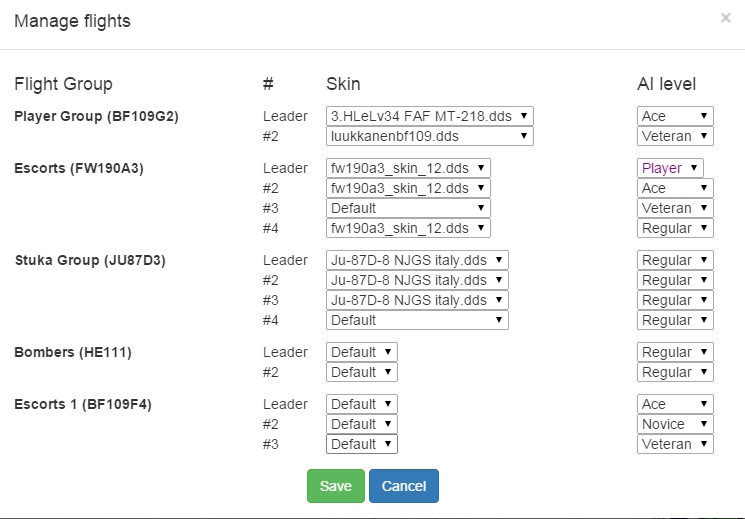Open Escorts FW190A3 #4 Regular AI dropdown

point(675,228)
